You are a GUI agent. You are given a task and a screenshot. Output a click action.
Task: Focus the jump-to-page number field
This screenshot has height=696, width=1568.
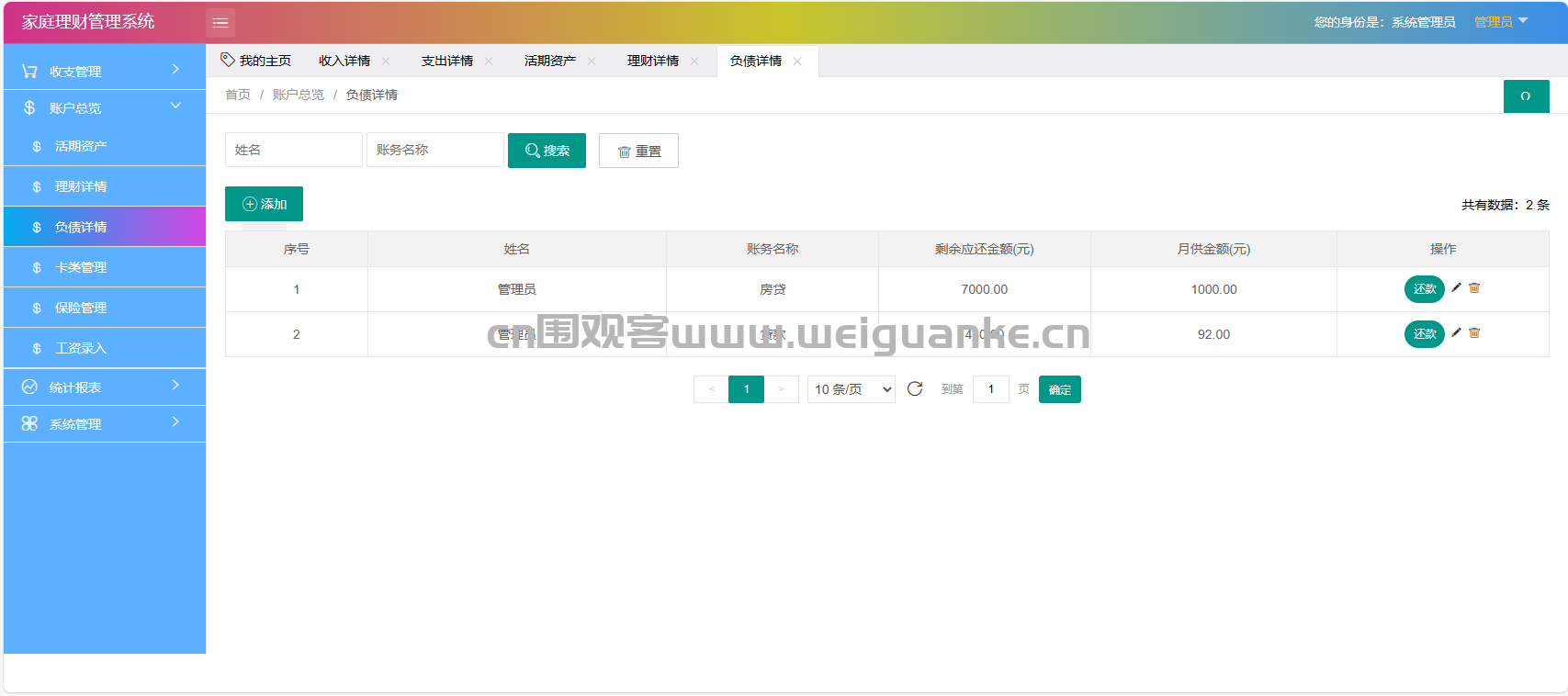[991, 389]
